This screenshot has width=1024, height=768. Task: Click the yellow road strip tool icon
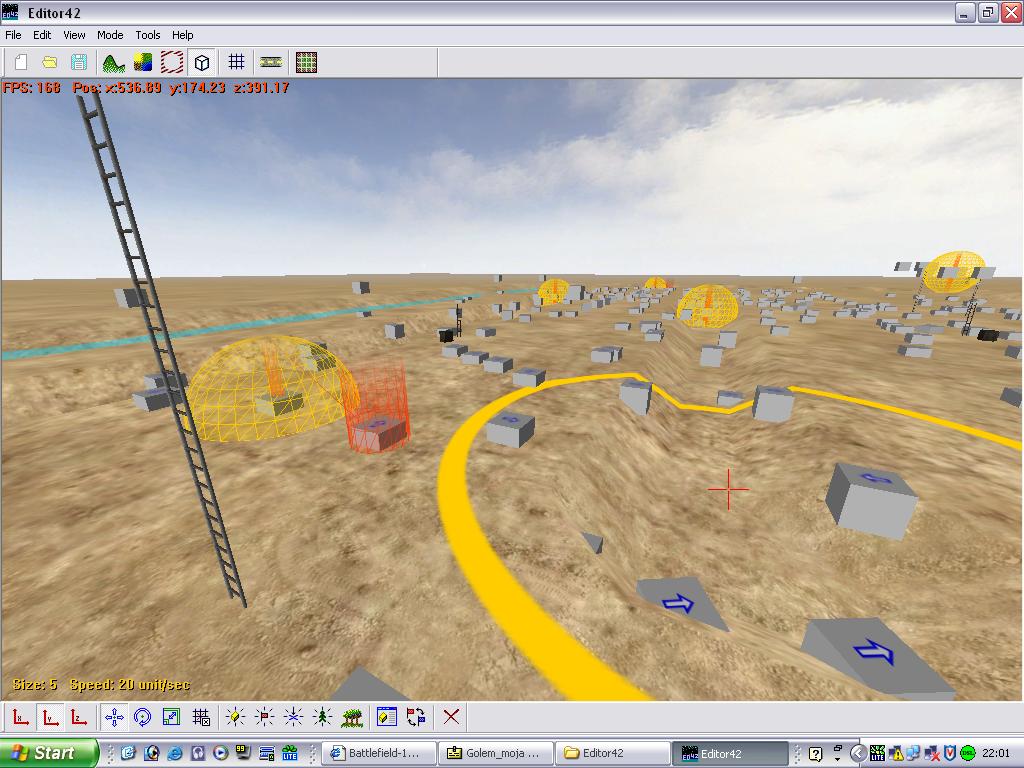coord(271,62)
